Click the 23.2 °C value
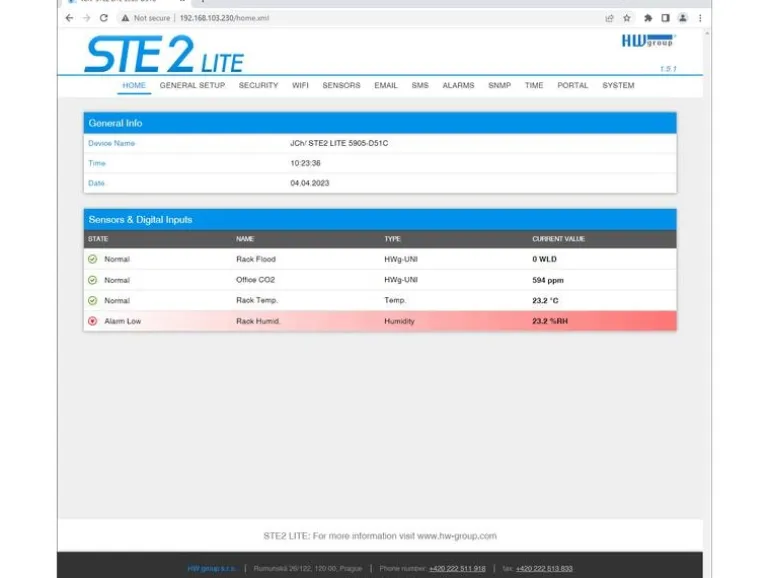 pos(545,301)
